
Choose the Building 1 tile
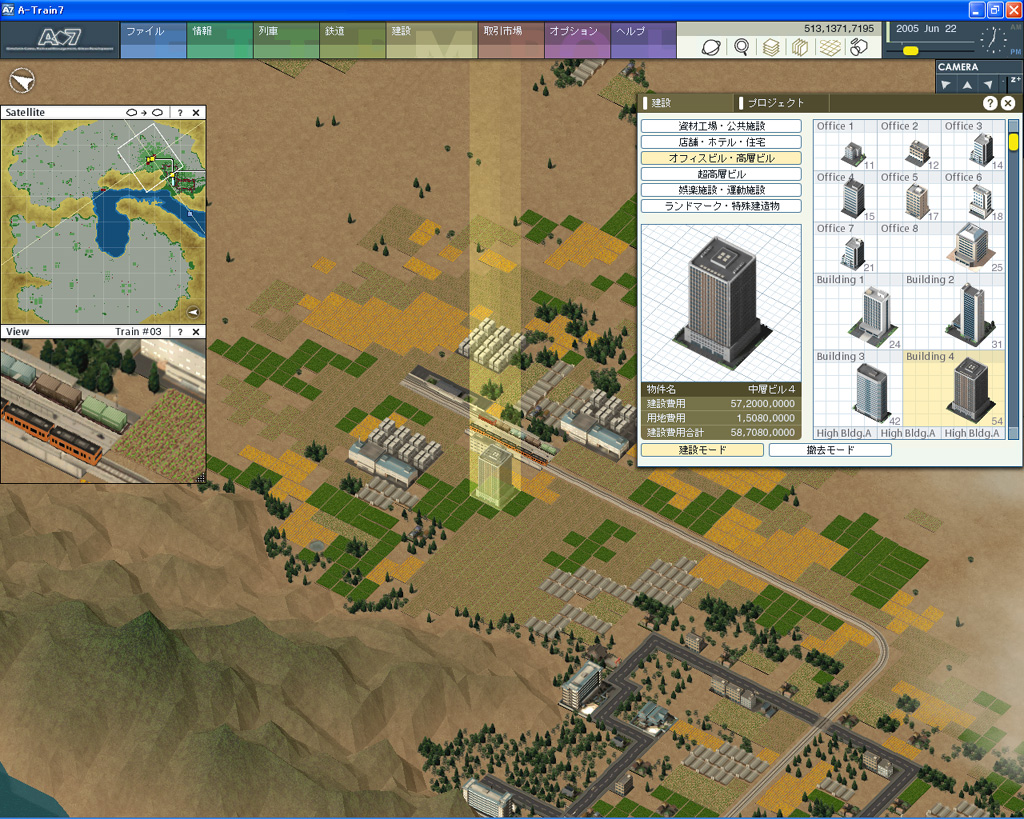point(858,312)
